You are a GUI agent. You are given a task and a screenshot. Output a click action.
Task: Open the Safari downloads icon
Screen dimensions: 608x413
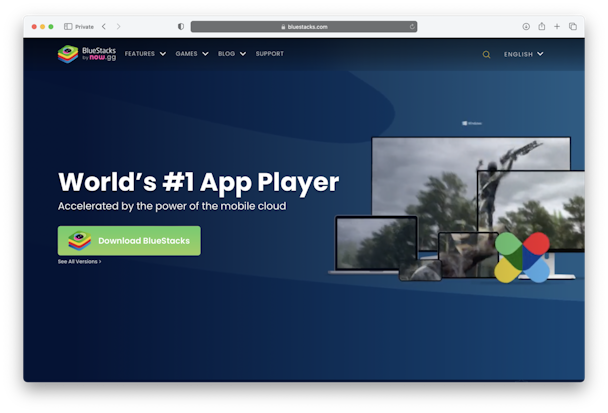[526, 26]
